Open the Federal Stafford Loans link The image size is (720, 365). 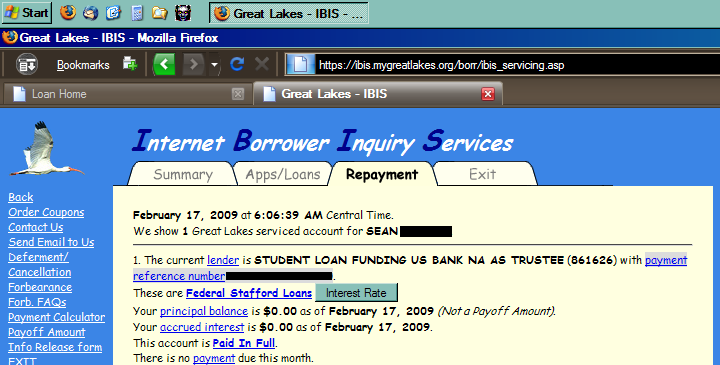(249, 293)
